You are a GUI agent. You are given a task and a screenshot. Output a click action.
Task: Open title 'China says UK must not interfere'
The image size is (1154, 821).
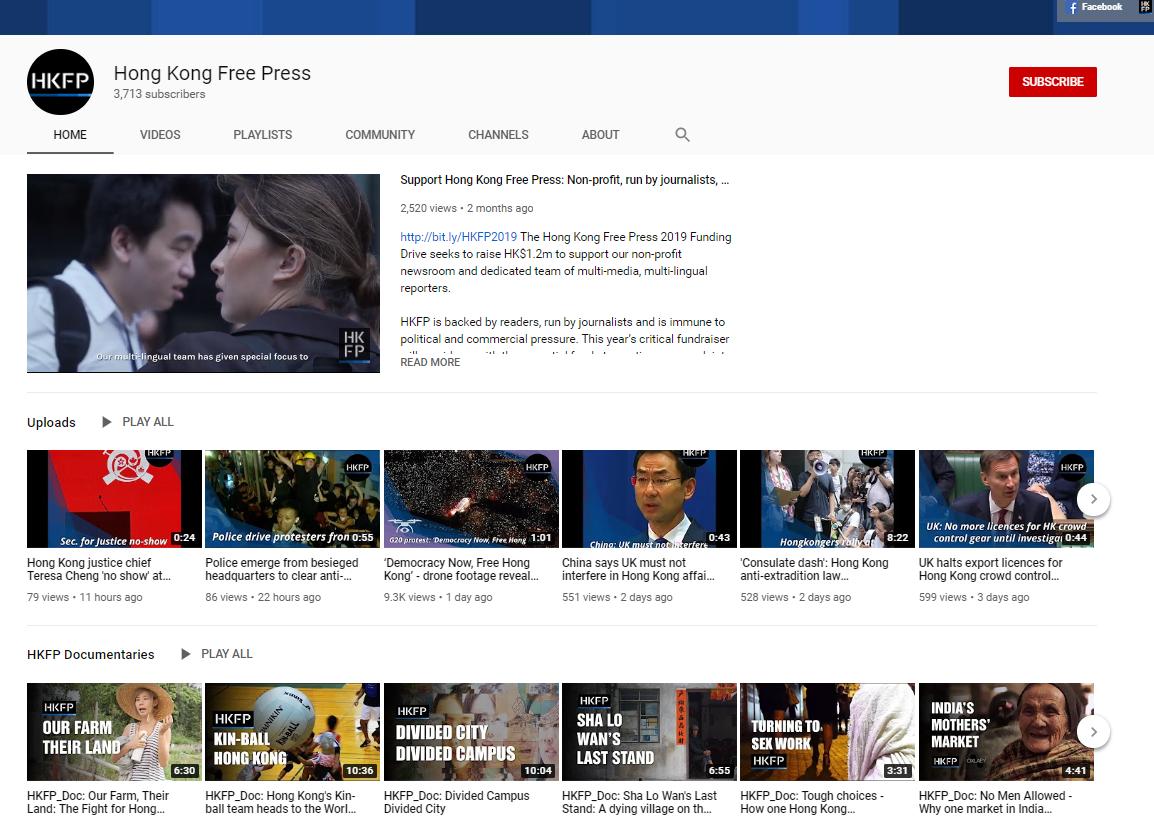tap(638, 569)
